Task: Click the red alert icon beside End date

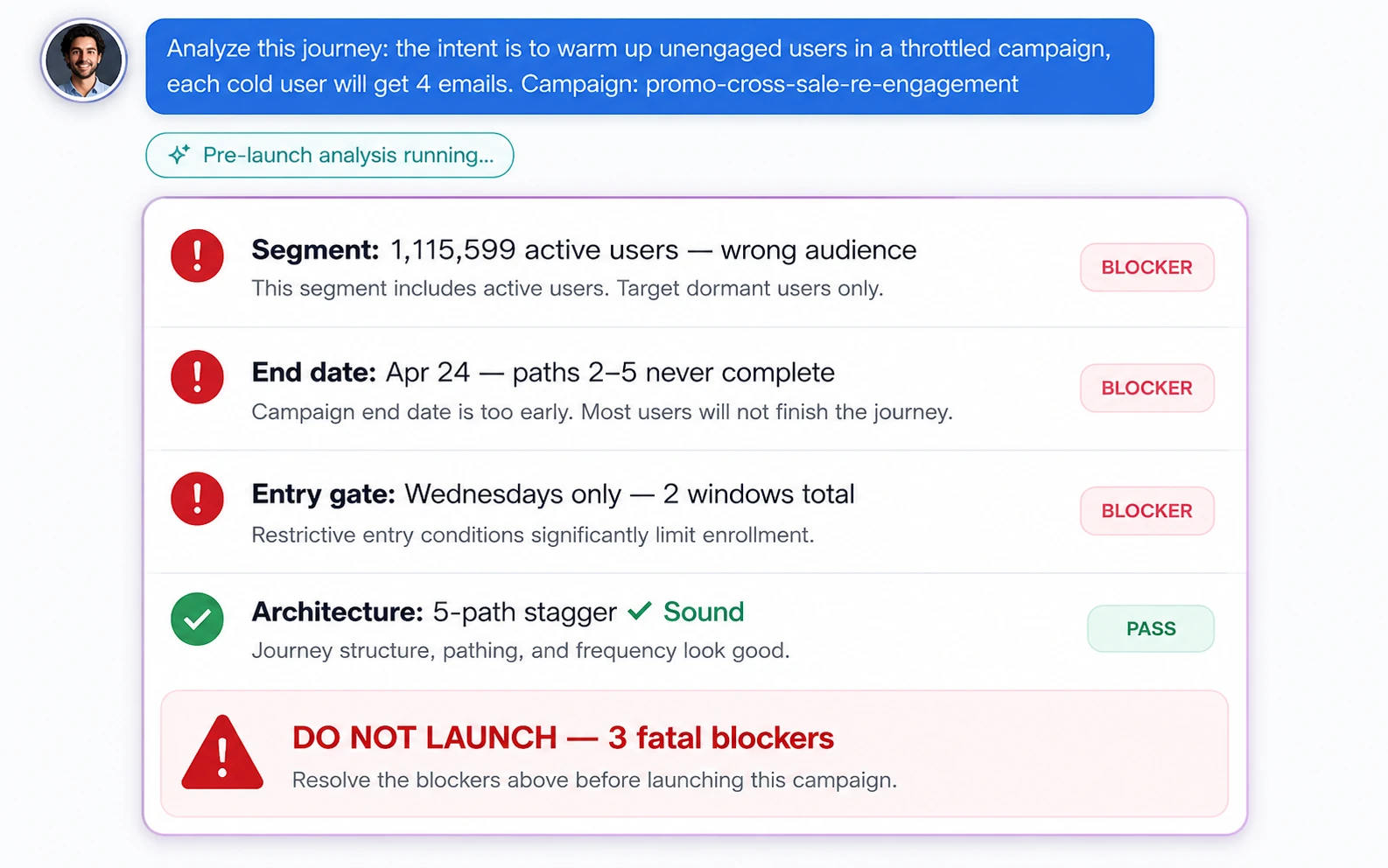Action: pyautogui.click(x=197, y=377)
